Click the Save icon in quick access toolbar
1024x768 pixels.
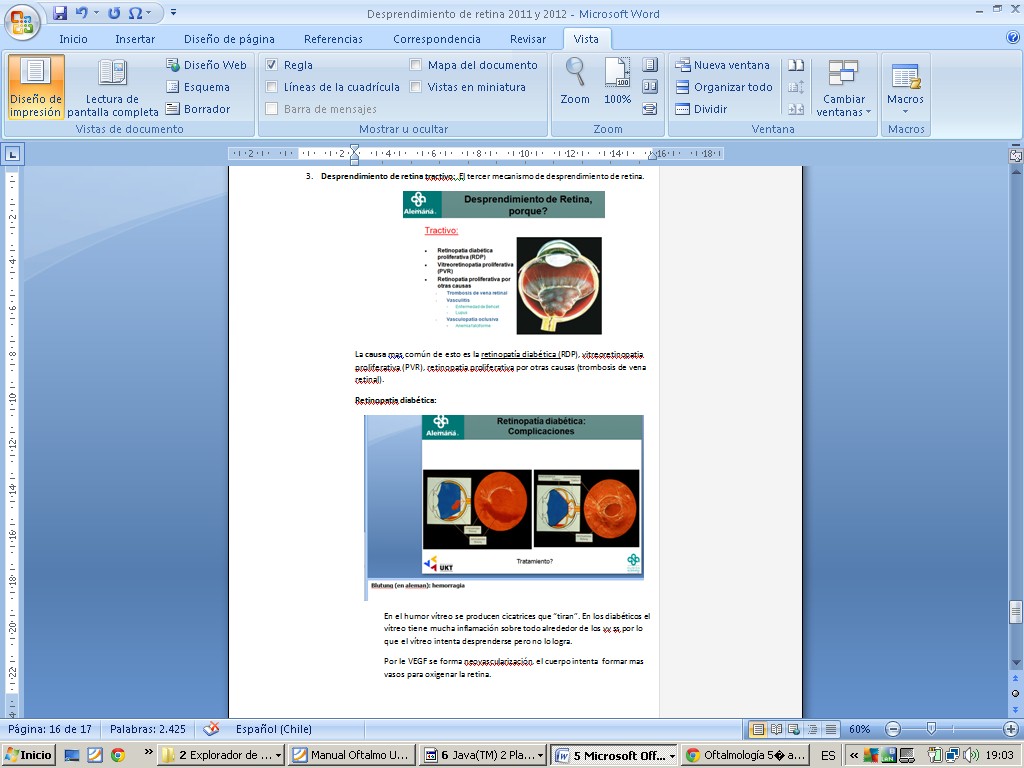[x=60, y=13]
